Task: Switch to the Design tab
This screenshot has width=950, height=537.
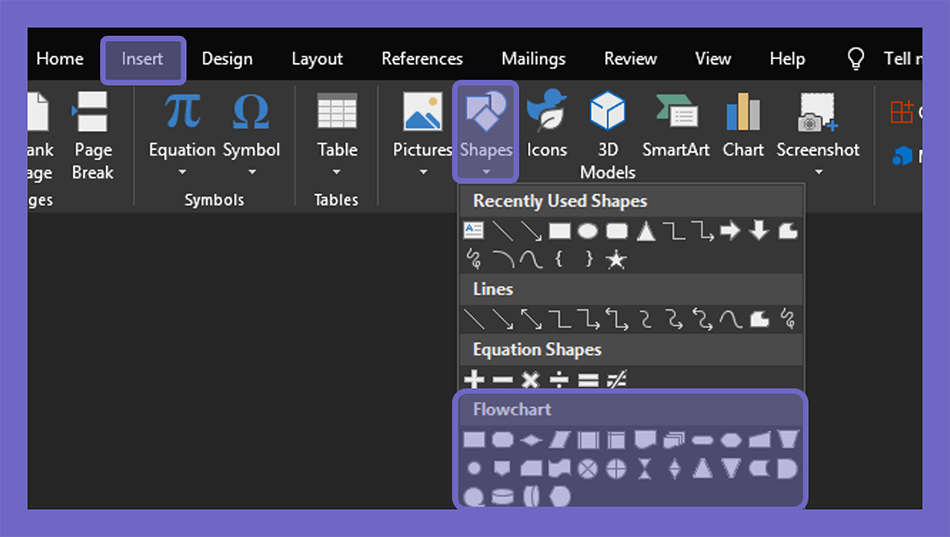Action: point(227,59)
